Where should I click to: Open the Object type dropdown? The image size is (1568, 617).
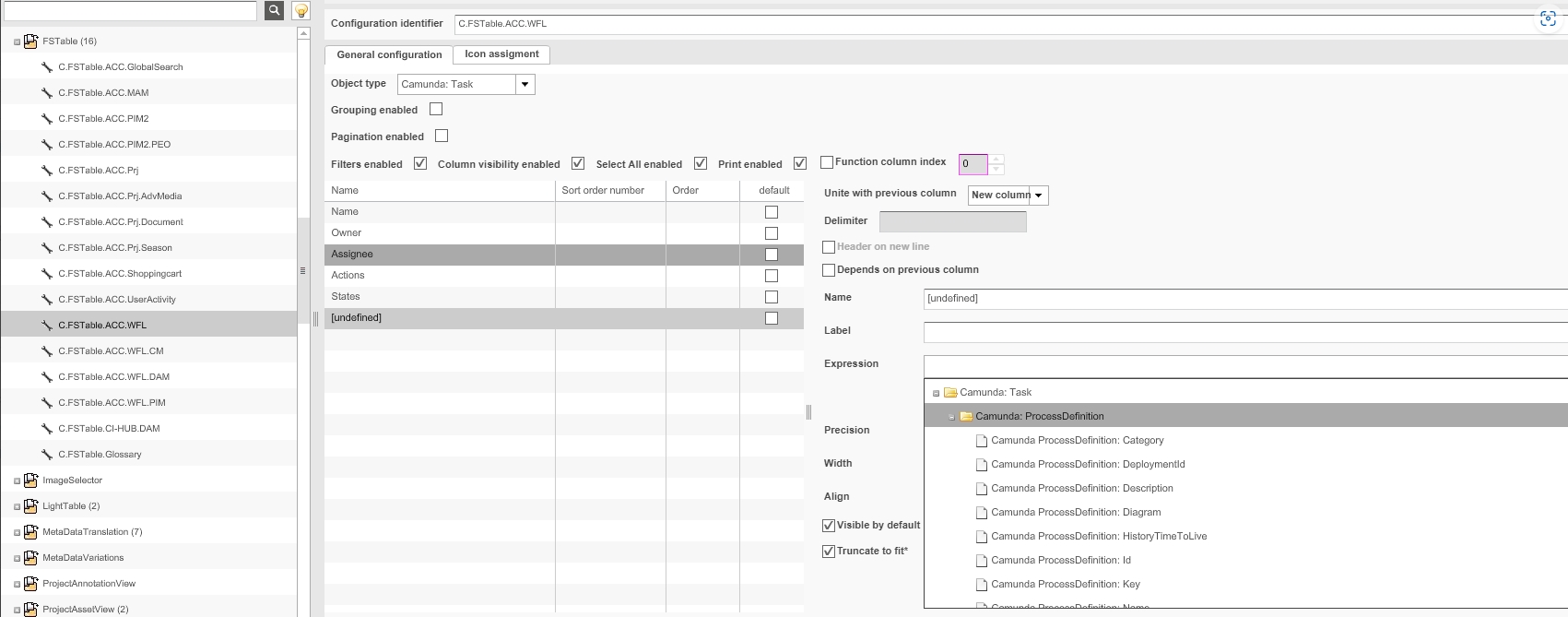(x=525, y=85)
